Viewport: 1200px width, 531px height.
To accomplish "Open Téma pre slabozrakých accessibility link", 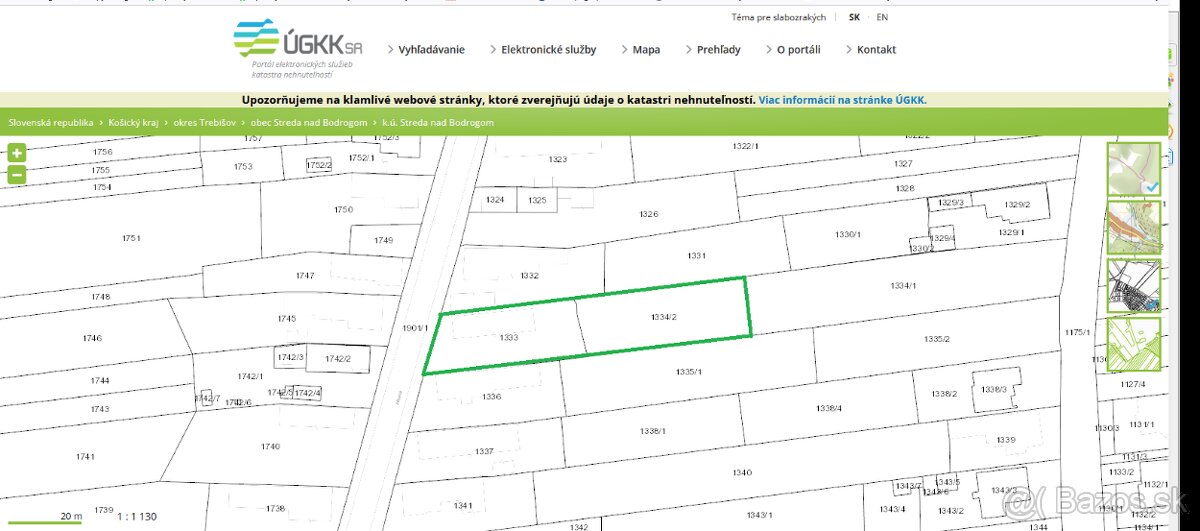I will 778,17.
